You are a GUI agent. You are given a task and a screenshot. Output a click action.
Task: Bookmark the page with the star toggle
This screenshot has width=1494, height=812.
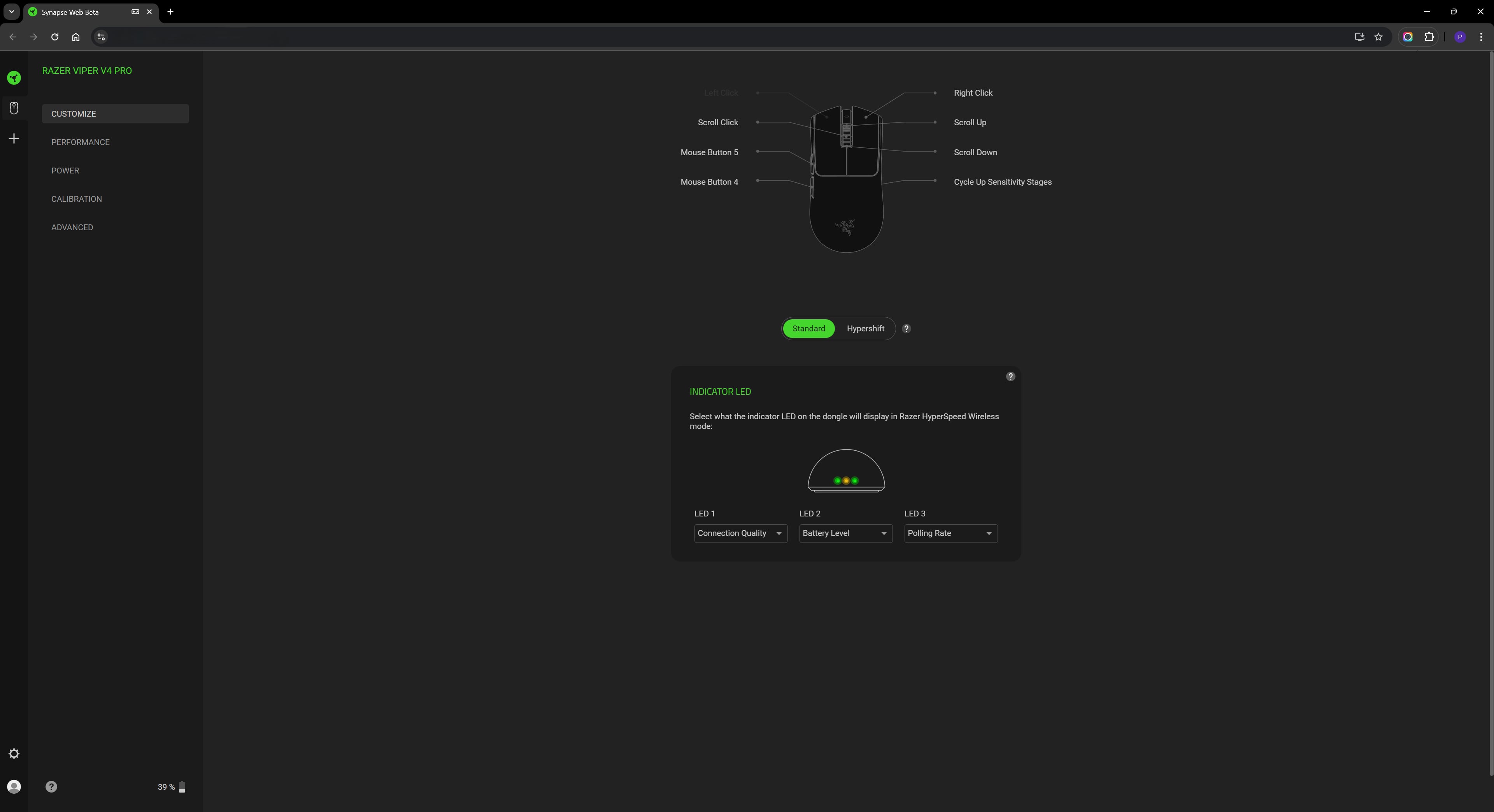pos(1379,37)
